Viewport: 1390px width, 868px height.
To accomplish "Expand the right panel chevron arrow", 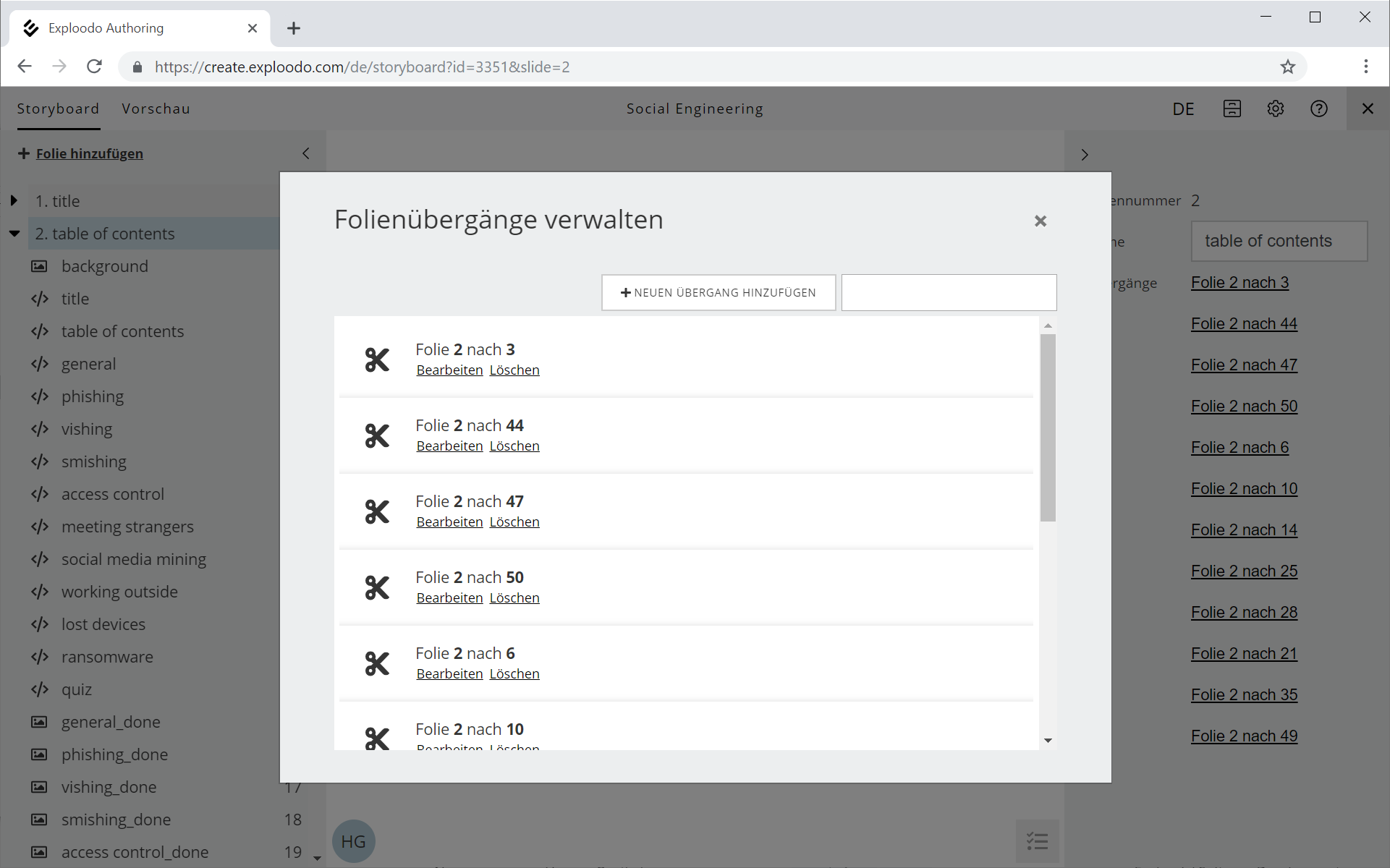I will 1084,155.
